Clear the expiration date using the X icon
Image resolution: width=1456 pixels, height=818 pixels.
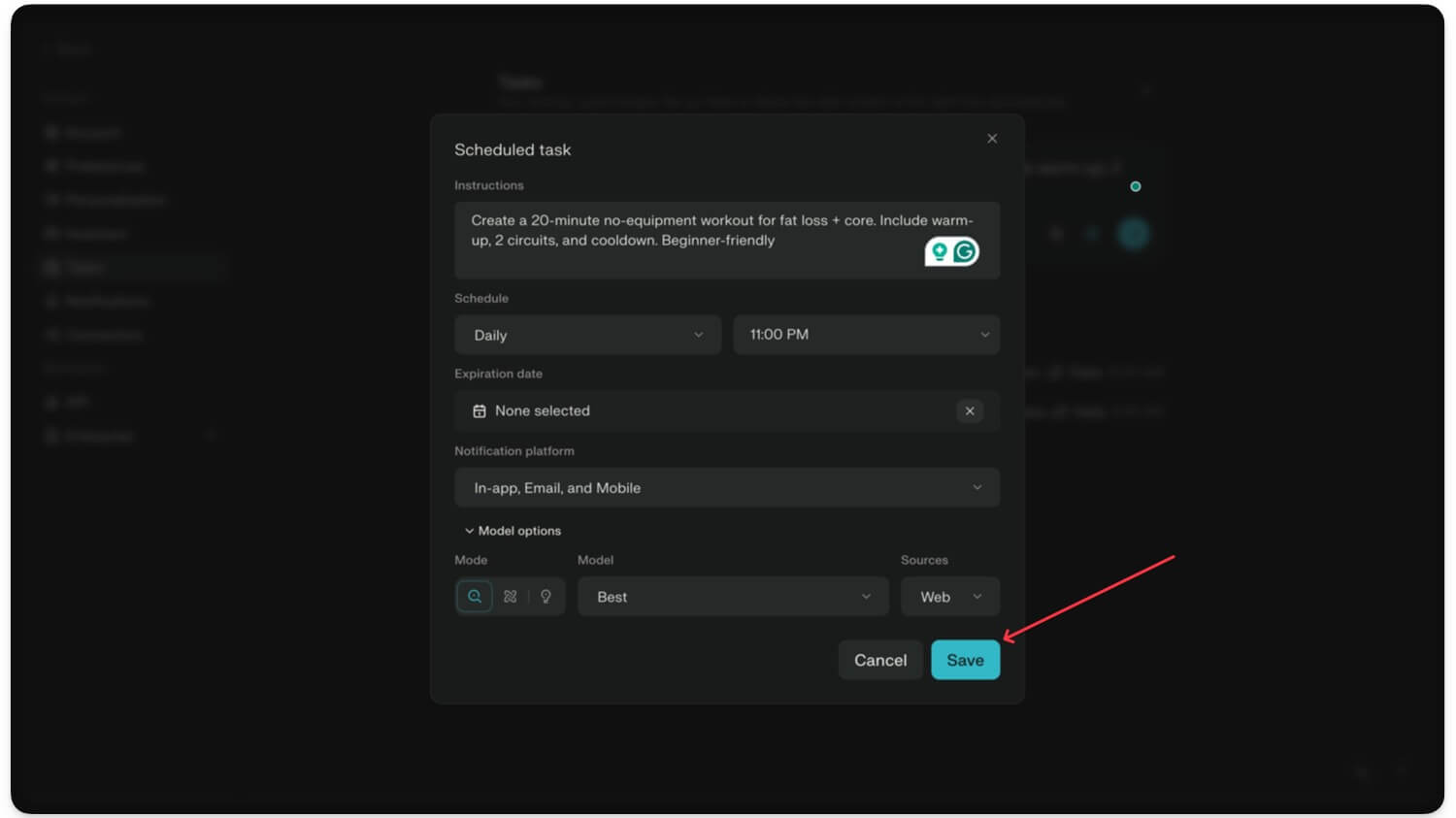click(969, 410)
